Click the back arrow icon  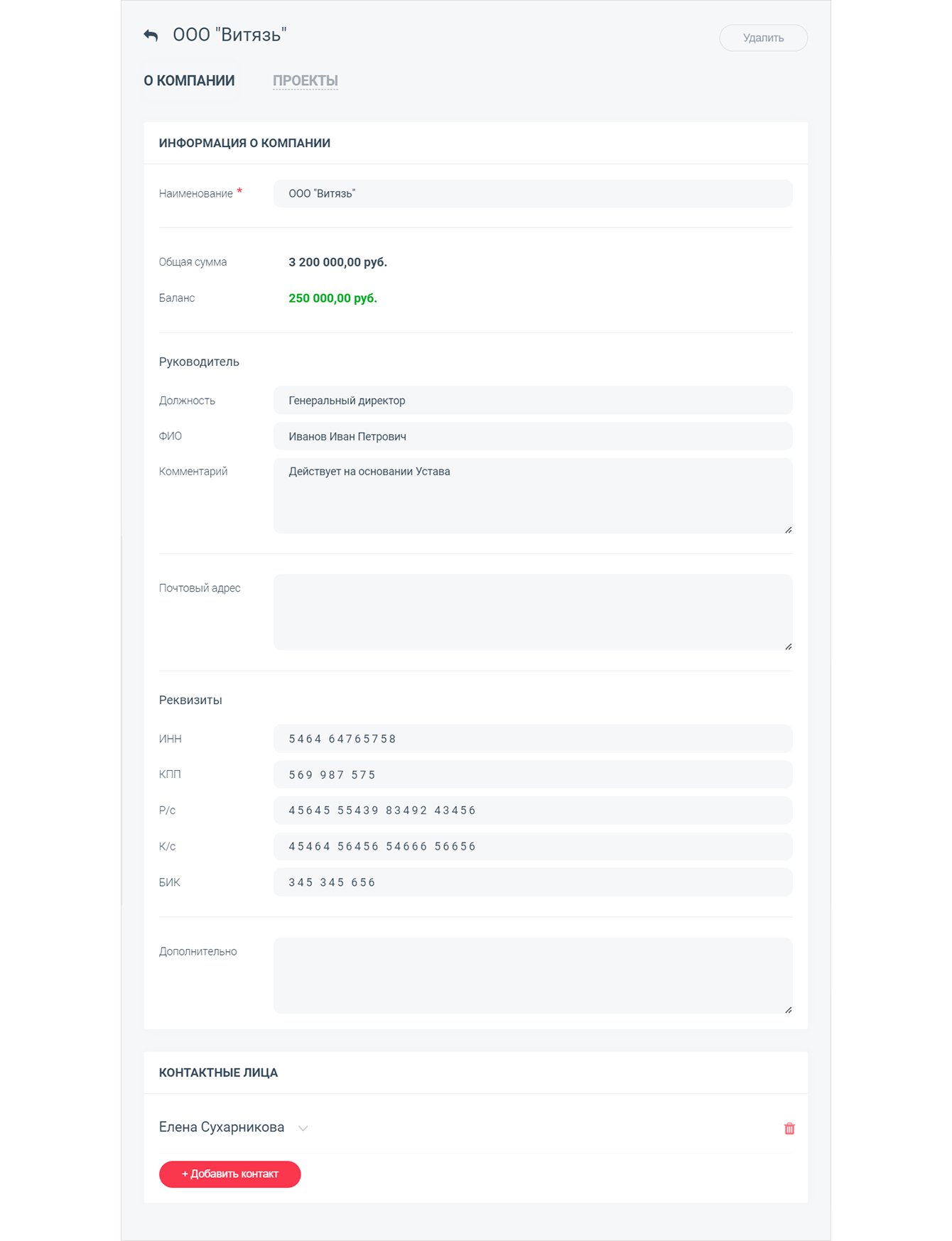151,36
